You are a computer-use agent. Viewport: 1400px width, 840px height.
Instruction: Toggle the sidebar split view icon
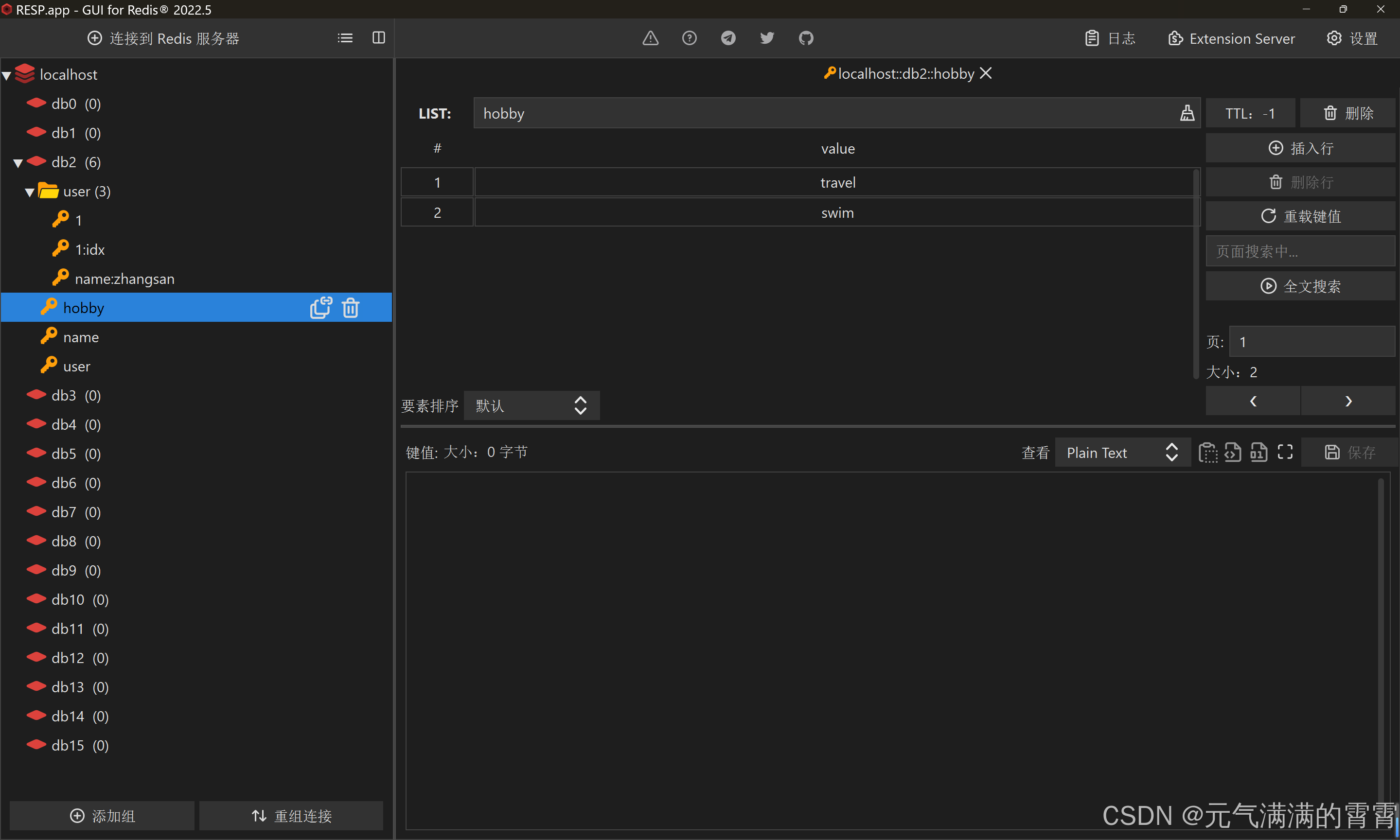click(x=379, y=38)
